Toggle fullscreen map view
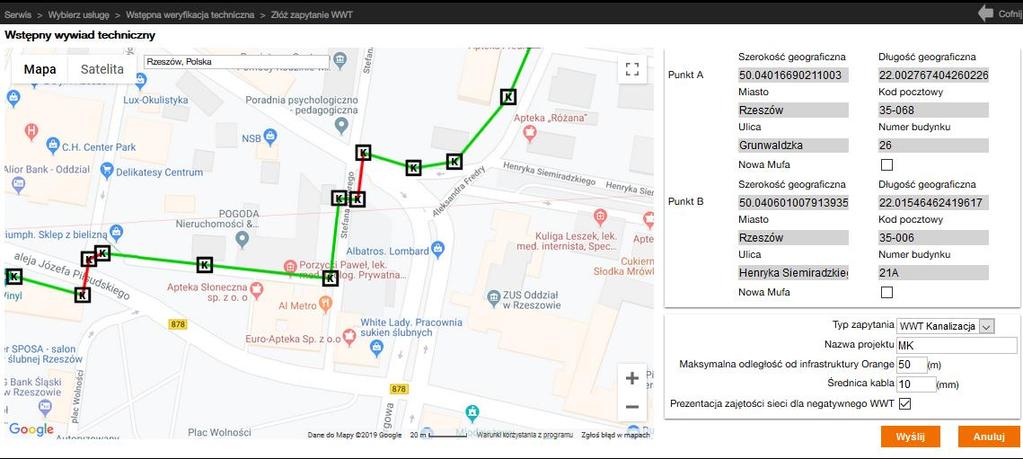Screen dimensions: 1023x459 (x=632, y=69)
